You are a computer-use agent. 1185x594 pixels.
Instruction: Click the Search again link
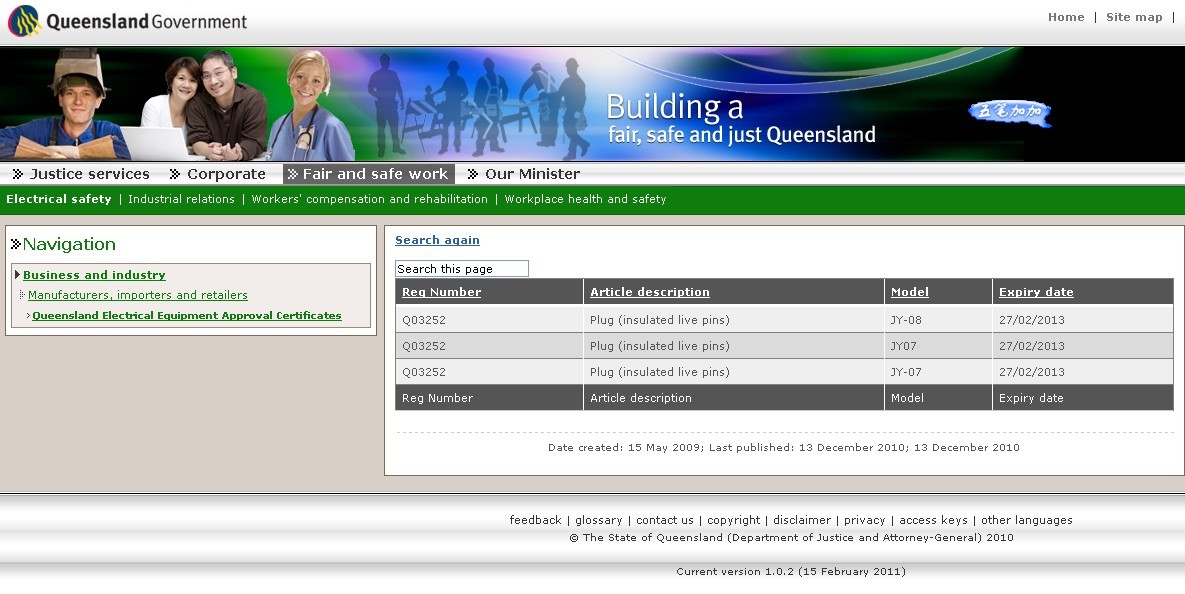(437, 240)
